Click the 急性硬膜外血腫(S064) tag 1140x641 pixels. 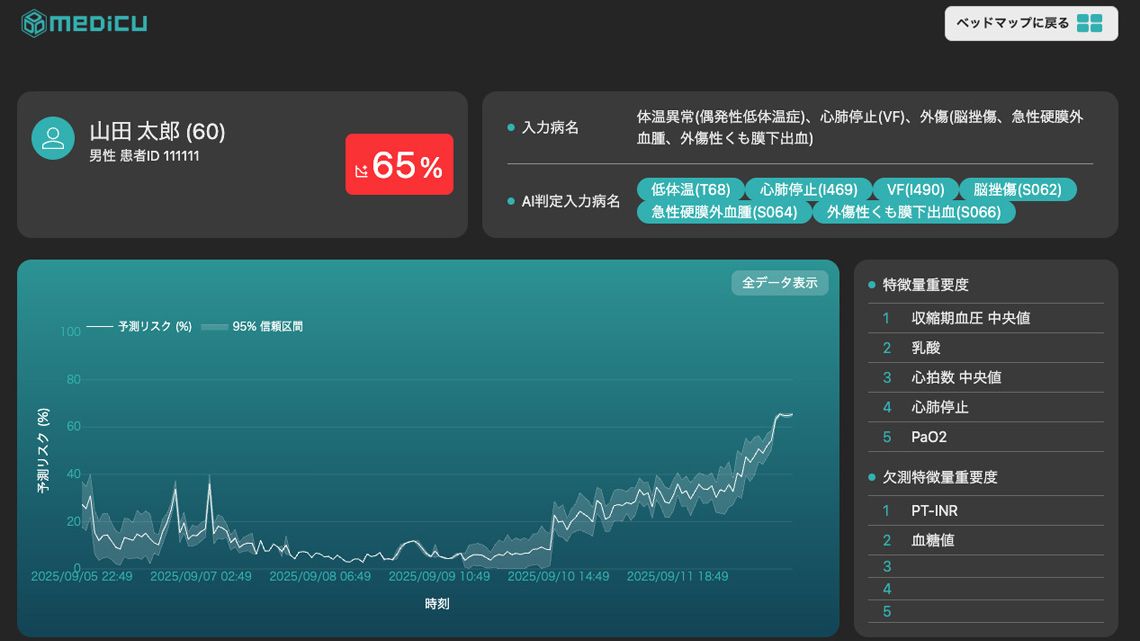click(724, 212)
